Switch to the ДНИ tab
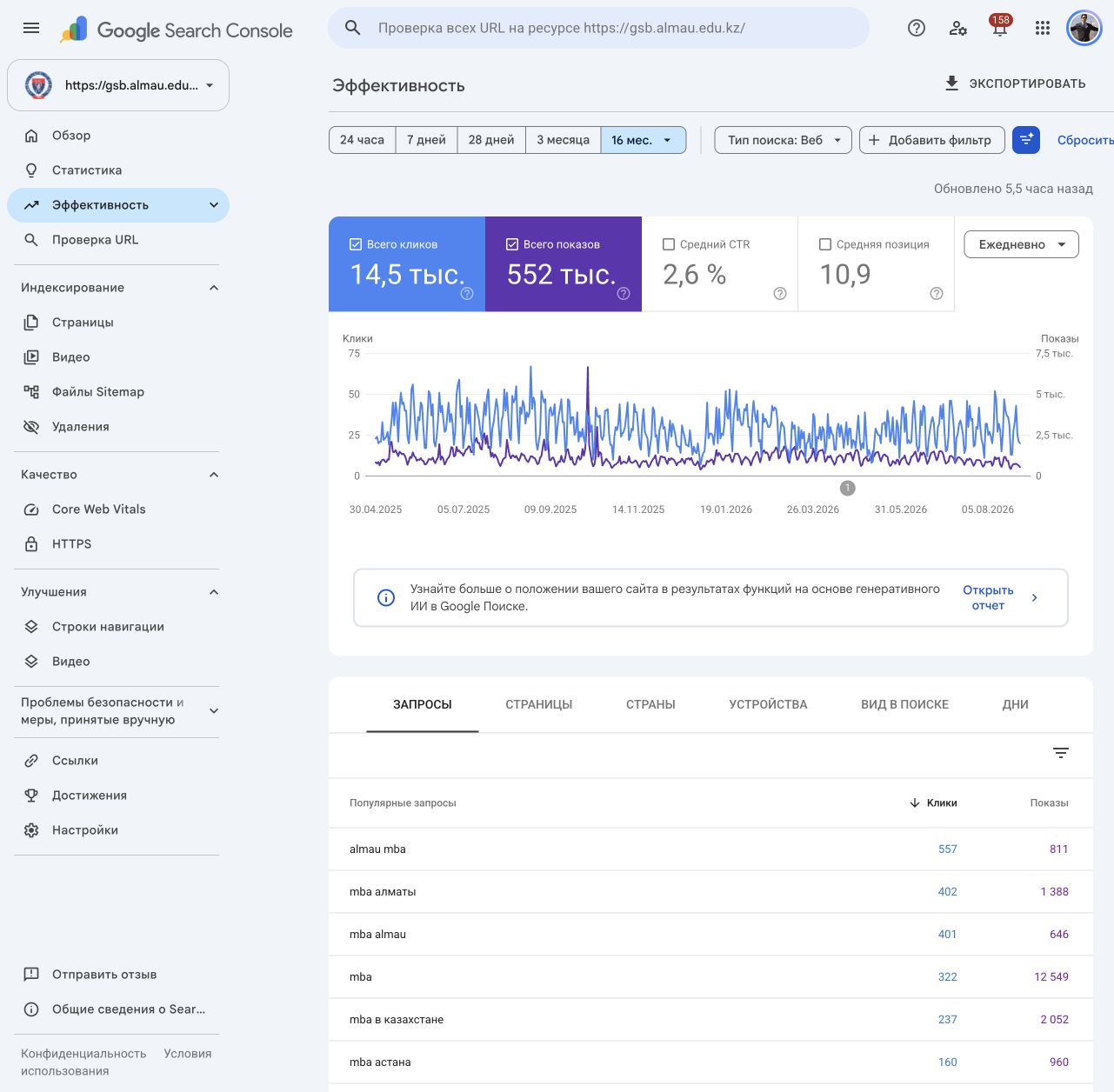The image size is (1114, 1092). [1015, 705]
